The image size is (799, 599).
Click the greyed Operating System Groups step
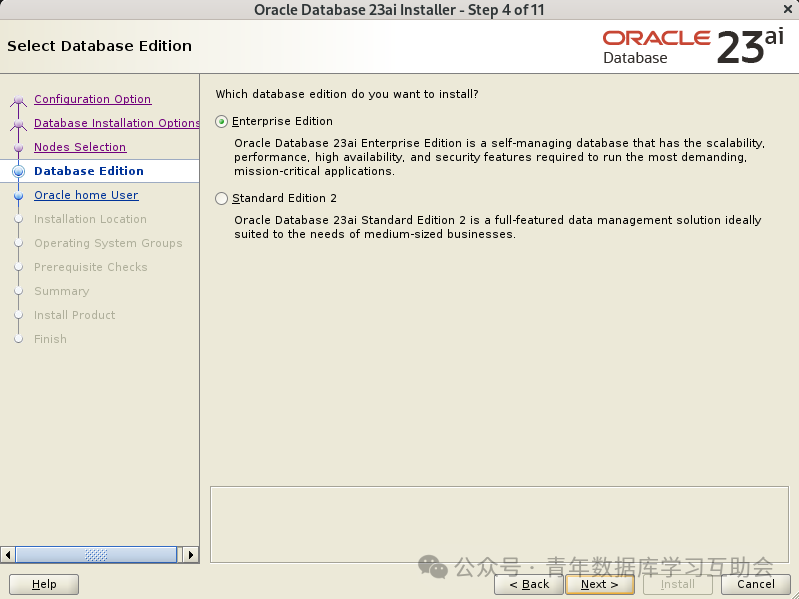[108, 243]
